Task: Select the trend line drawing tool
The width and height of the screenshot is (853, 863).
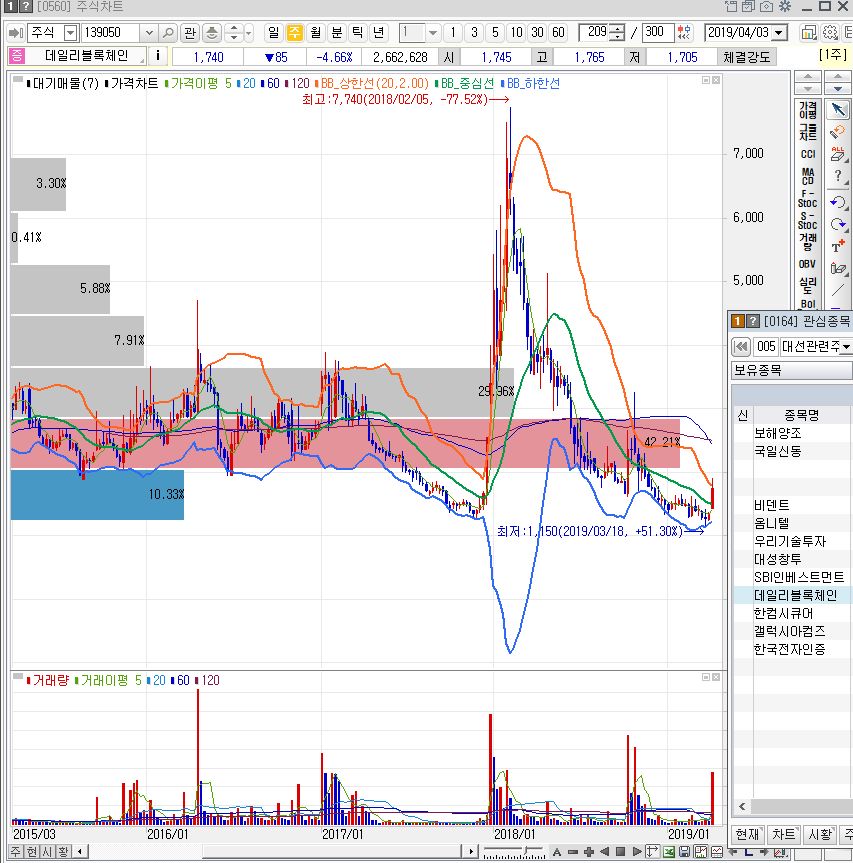Action: tap(838, 290)
